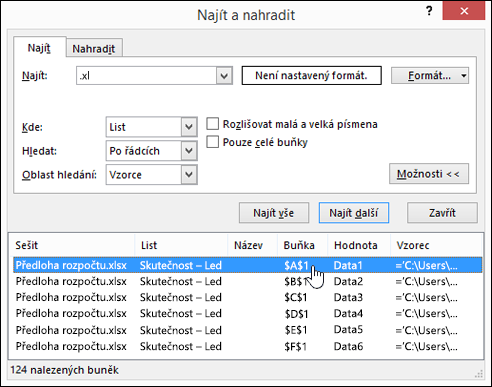Click the 124 nalezených buněk status text
The height and width of the screenshot is (387, 492).
64,370
